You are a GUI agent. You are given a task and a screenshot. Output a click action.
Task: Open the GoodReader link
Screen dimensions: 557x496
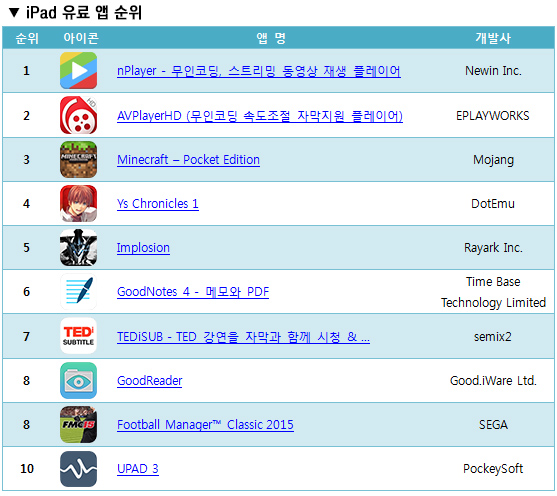pyautogui.click(x=150, y=381)
